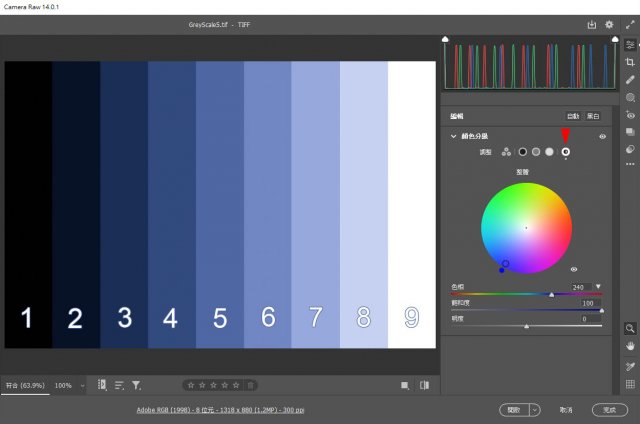Select the three-way color wheels view
640x424 pixels.
click(506, 152)
